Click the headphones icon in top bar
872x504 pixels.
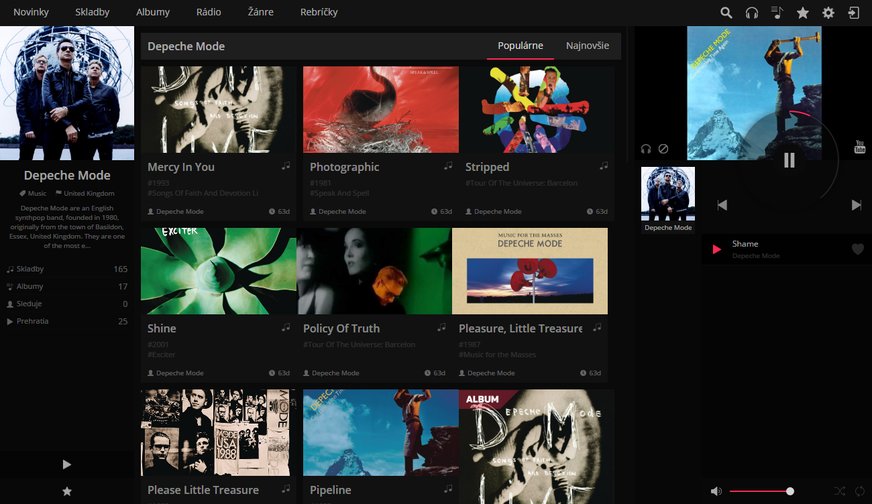point(752,13)
